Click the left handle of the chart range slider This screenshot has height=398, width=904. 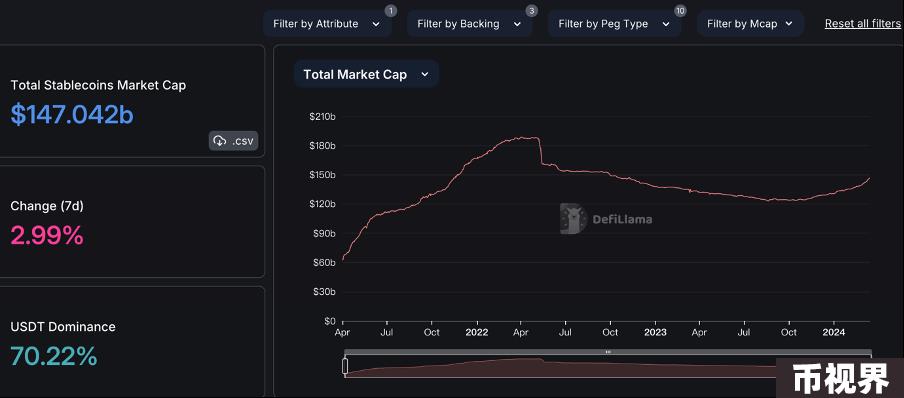click(345, 366)
